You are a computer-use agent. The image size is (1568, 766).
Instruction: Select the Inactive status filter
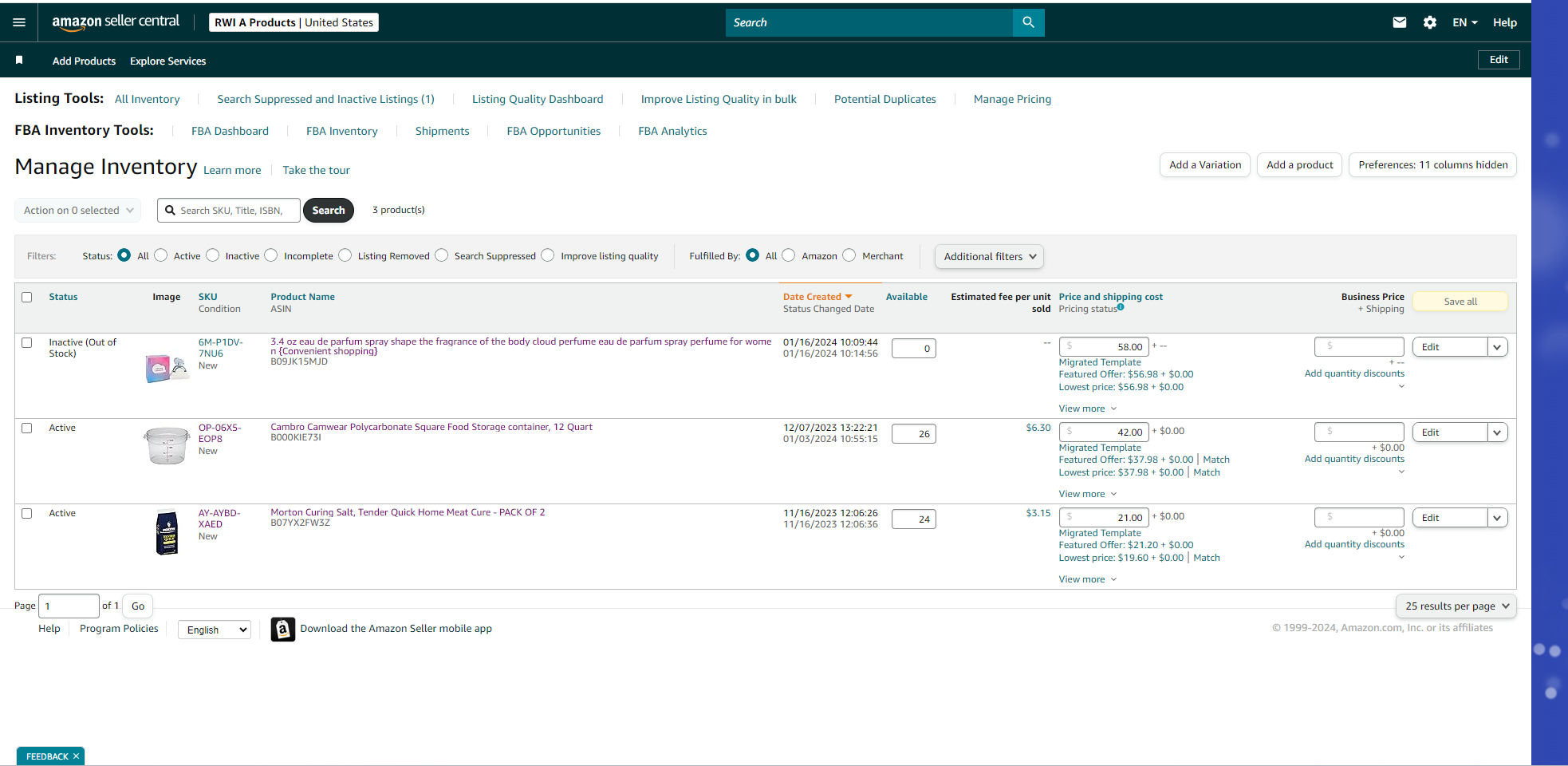(x=213, y=255)
